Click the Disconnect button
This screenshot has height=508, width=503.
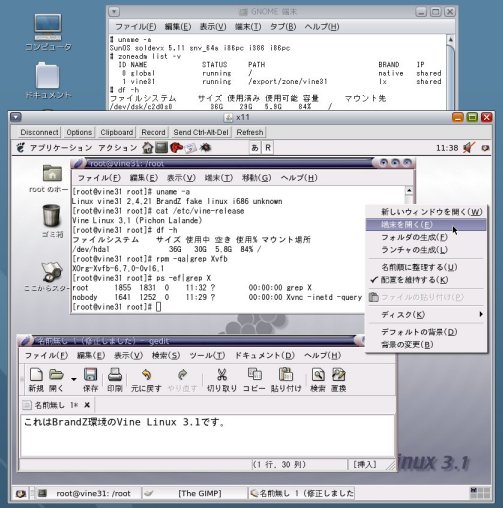pyautogui.click(x=39, y=132)
